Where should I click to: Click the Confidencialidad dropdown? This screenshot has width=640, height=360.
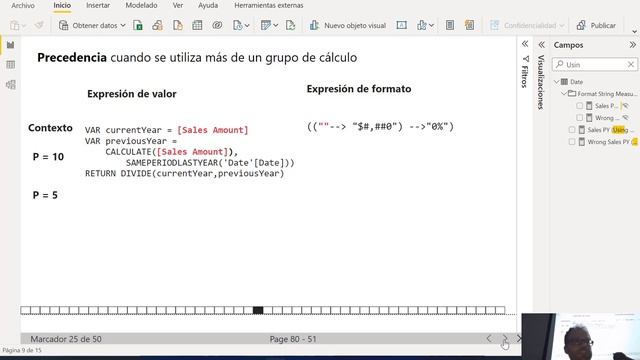click(x=527, y=25)
